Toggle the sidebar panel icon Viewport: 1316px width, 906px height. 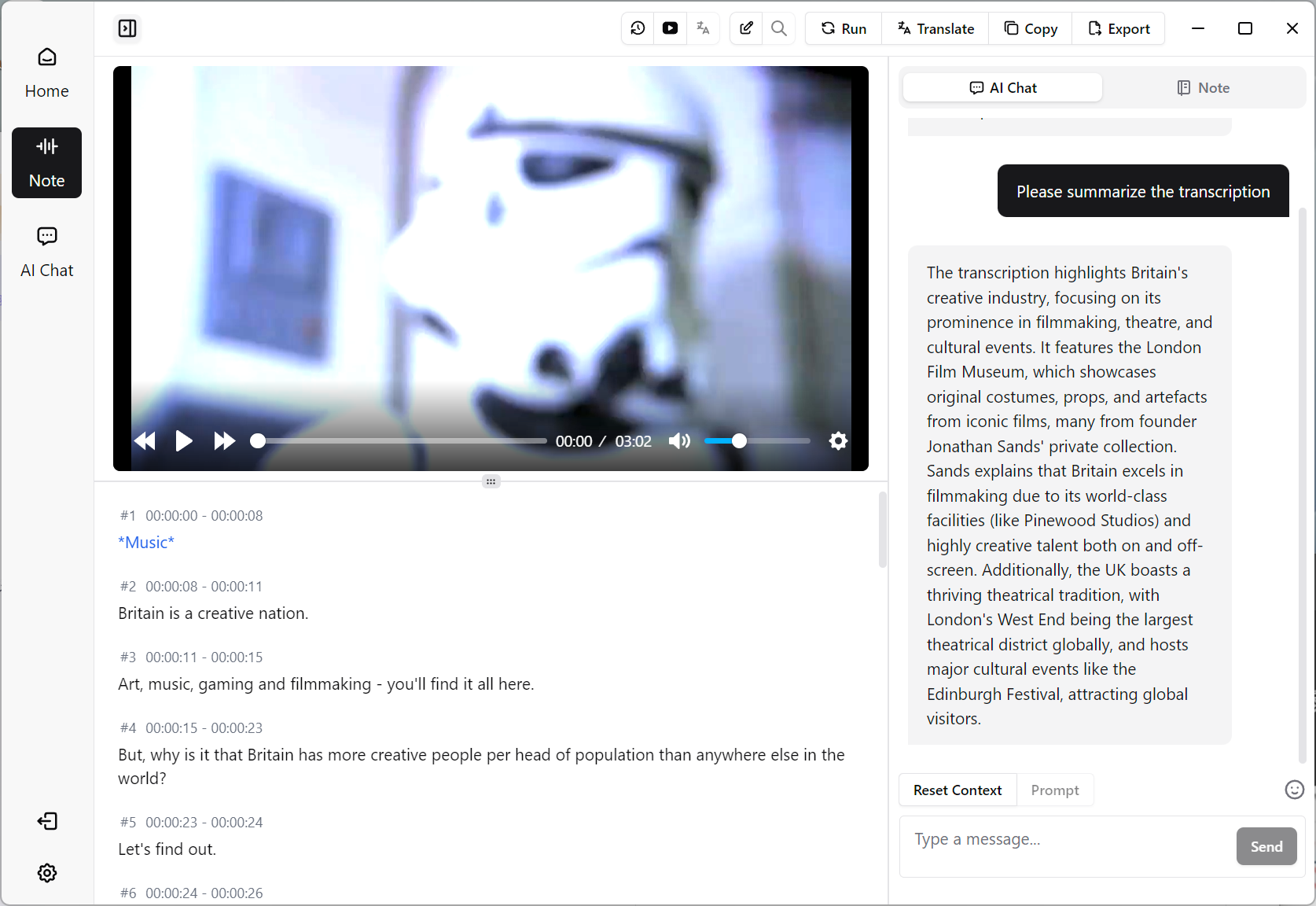coord(127,28)
